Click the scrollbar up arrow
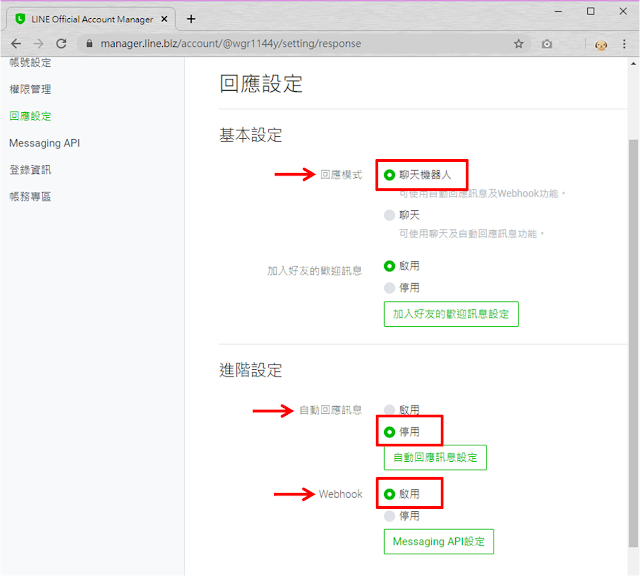Viewport: 640px width, 576px height. [633, 64]
